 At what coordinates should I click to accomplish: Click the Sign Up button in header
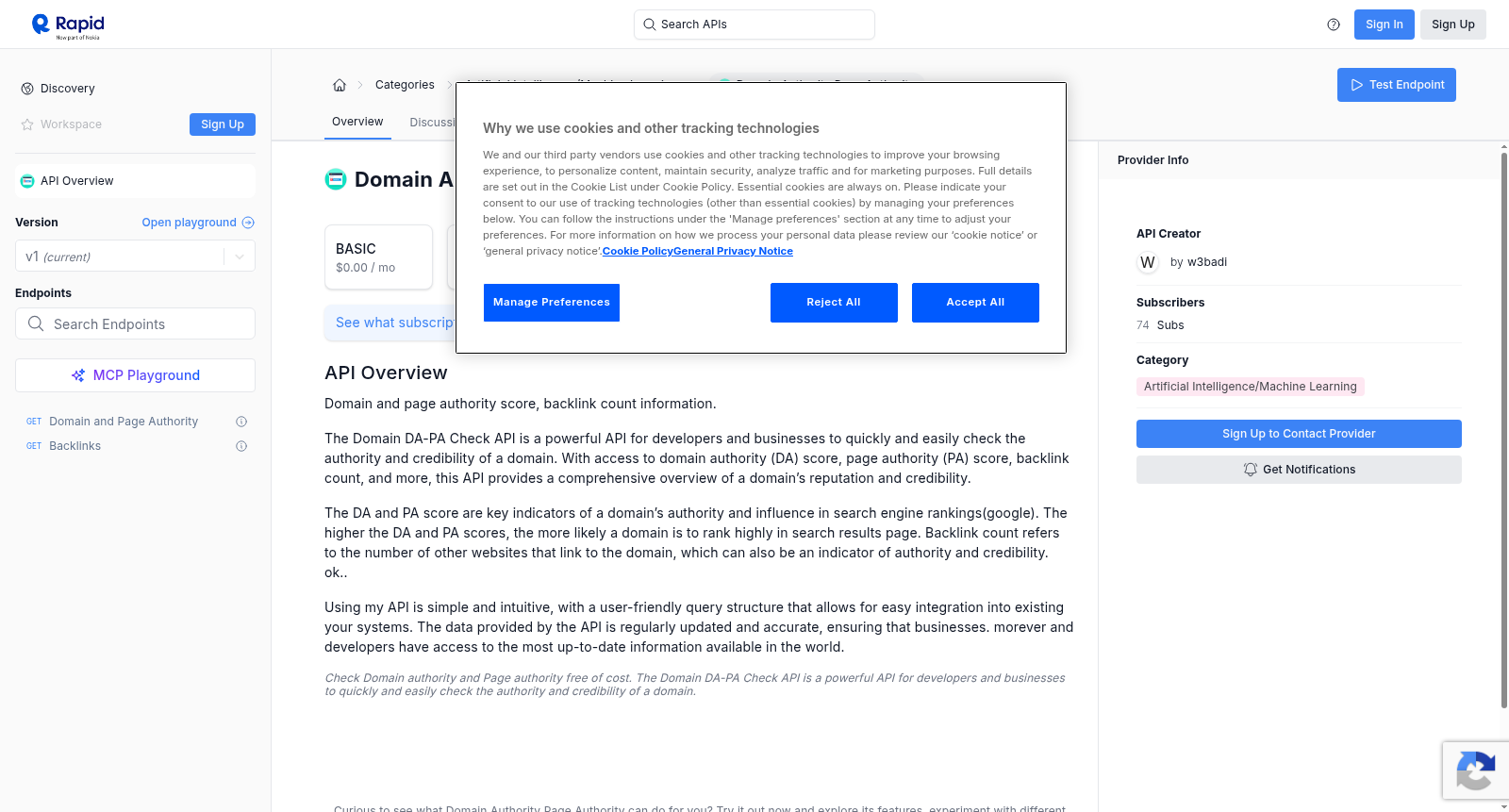point(1452,25)
